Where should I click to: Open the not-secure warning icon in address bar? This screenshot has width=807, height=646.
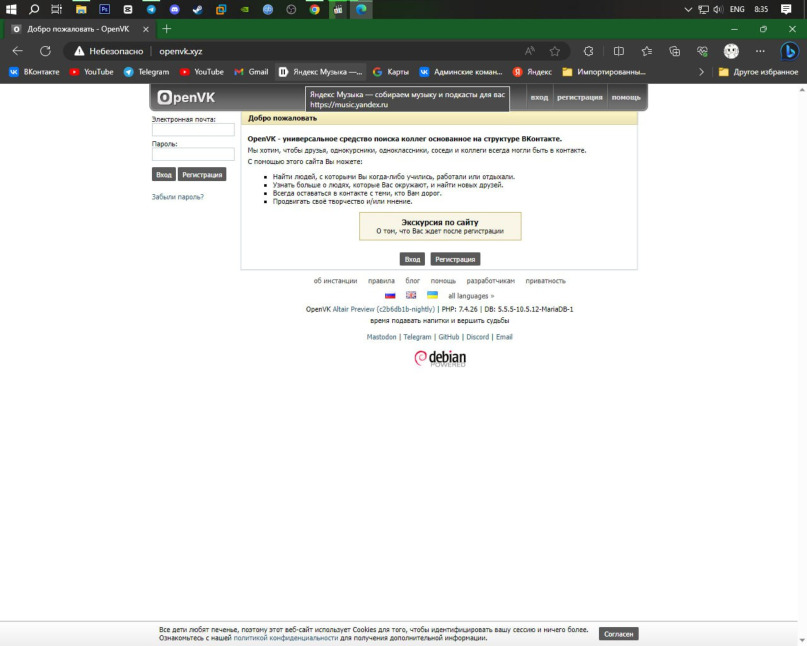click(x=79, y=51)
